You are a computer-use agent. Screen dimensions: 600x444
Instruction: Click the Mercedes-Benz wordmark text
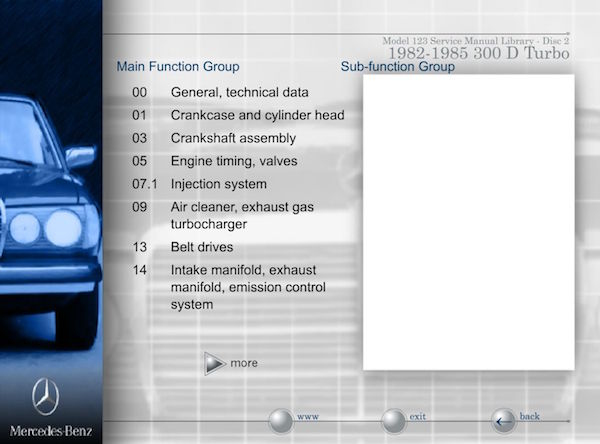click(51, 431)
